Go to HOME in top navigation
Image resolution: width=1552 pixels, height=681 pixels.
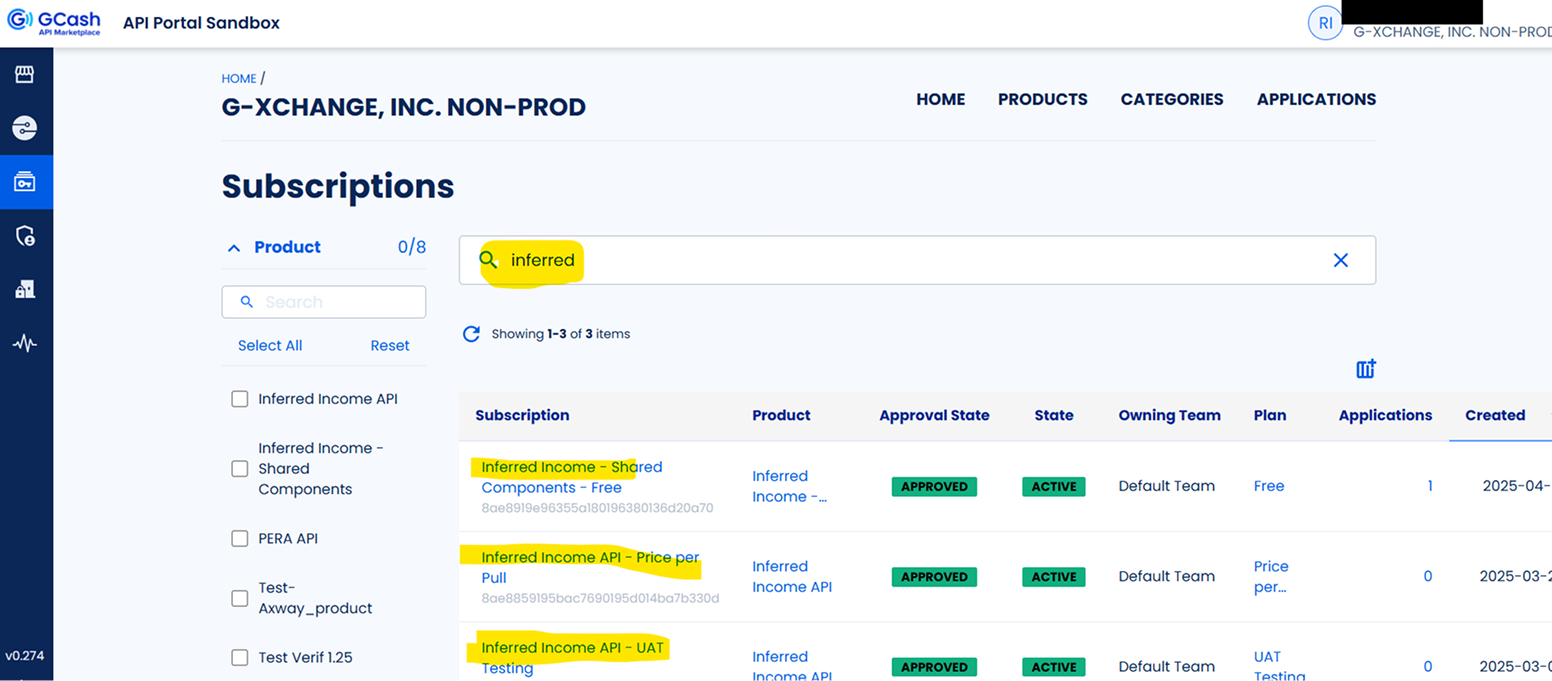point(941,99)
